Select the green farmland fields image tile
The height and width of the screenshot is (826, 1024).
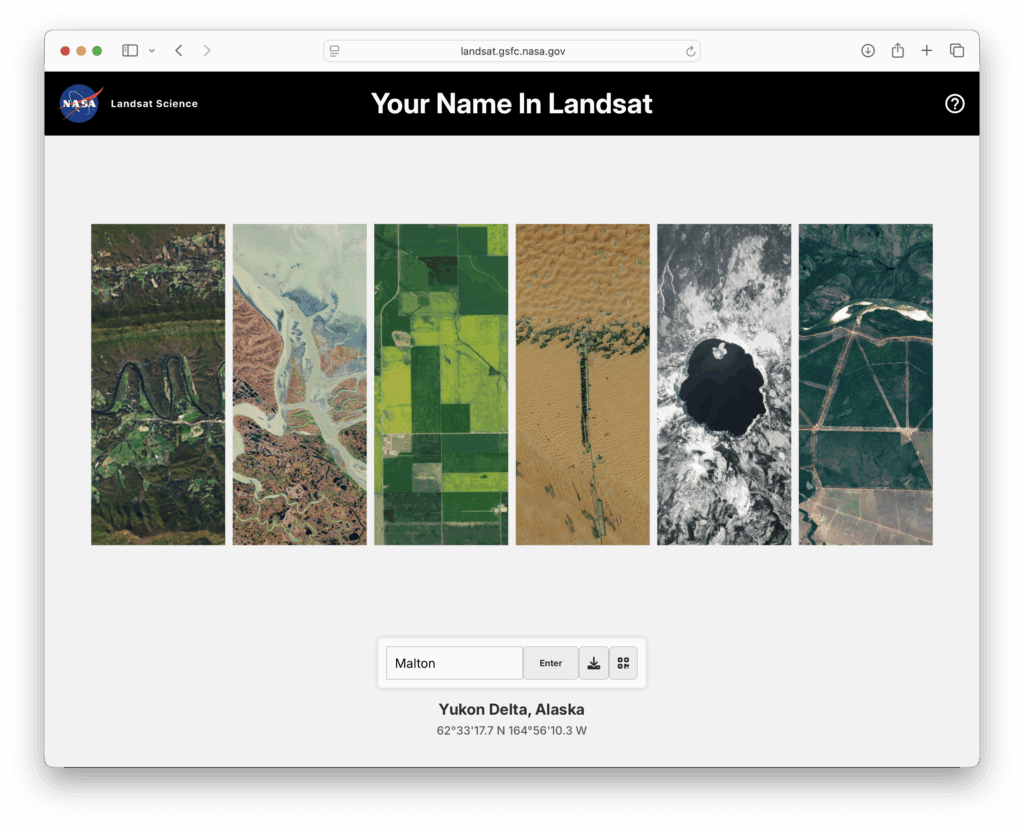point(441,384)
